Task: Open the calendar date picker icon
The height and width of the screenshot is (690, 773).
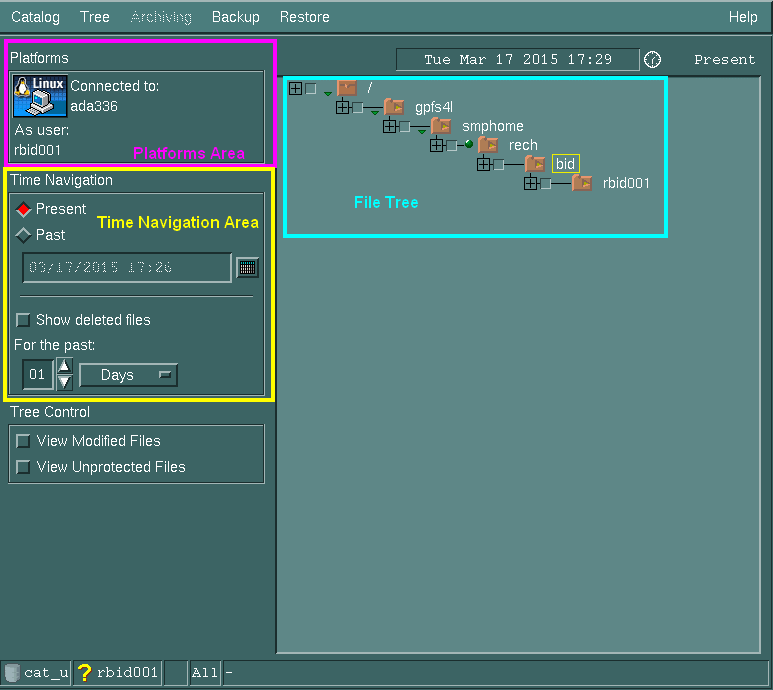Action: coord(247,267)
